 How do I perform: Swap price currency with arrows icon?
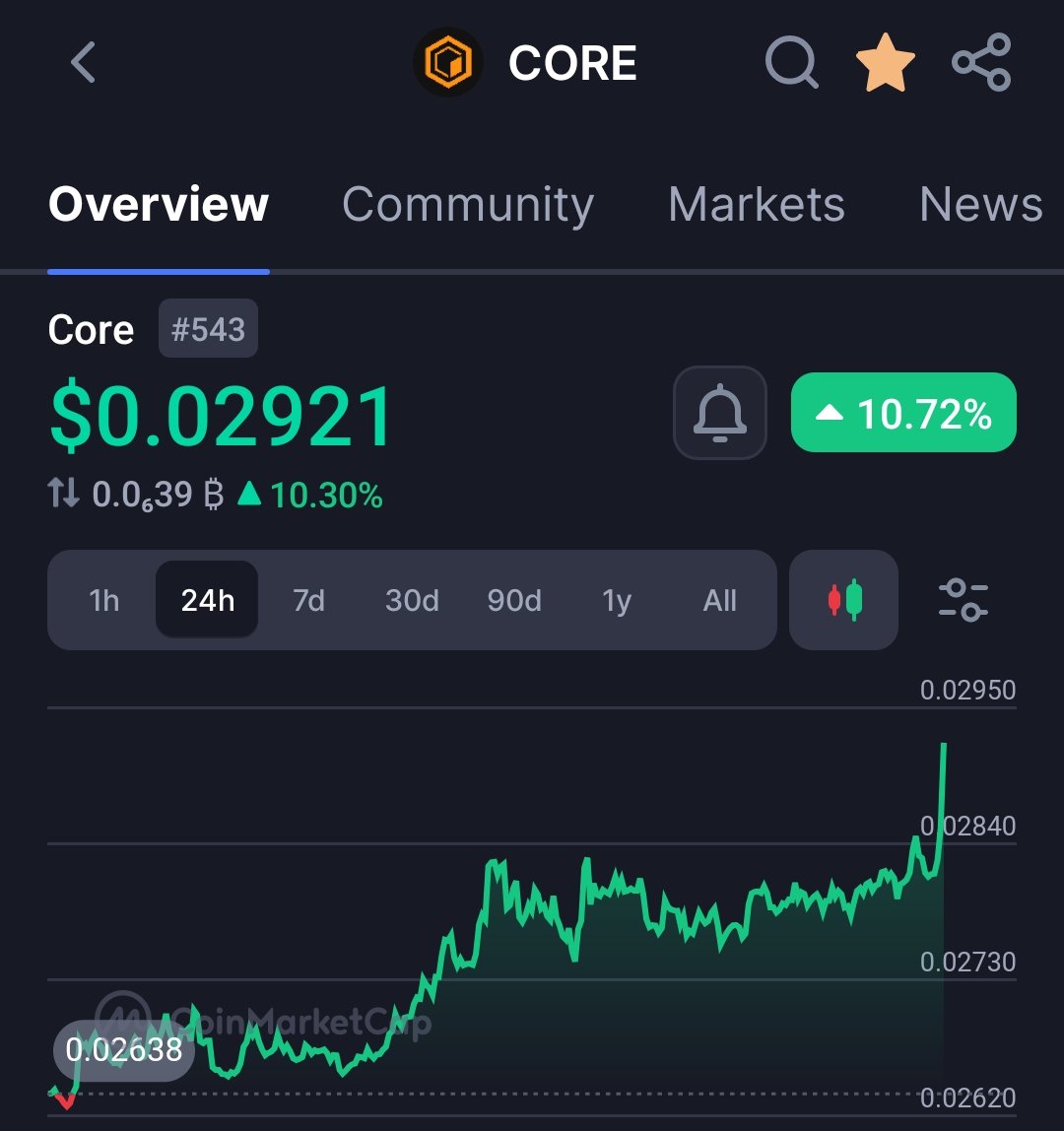(63, 494)
